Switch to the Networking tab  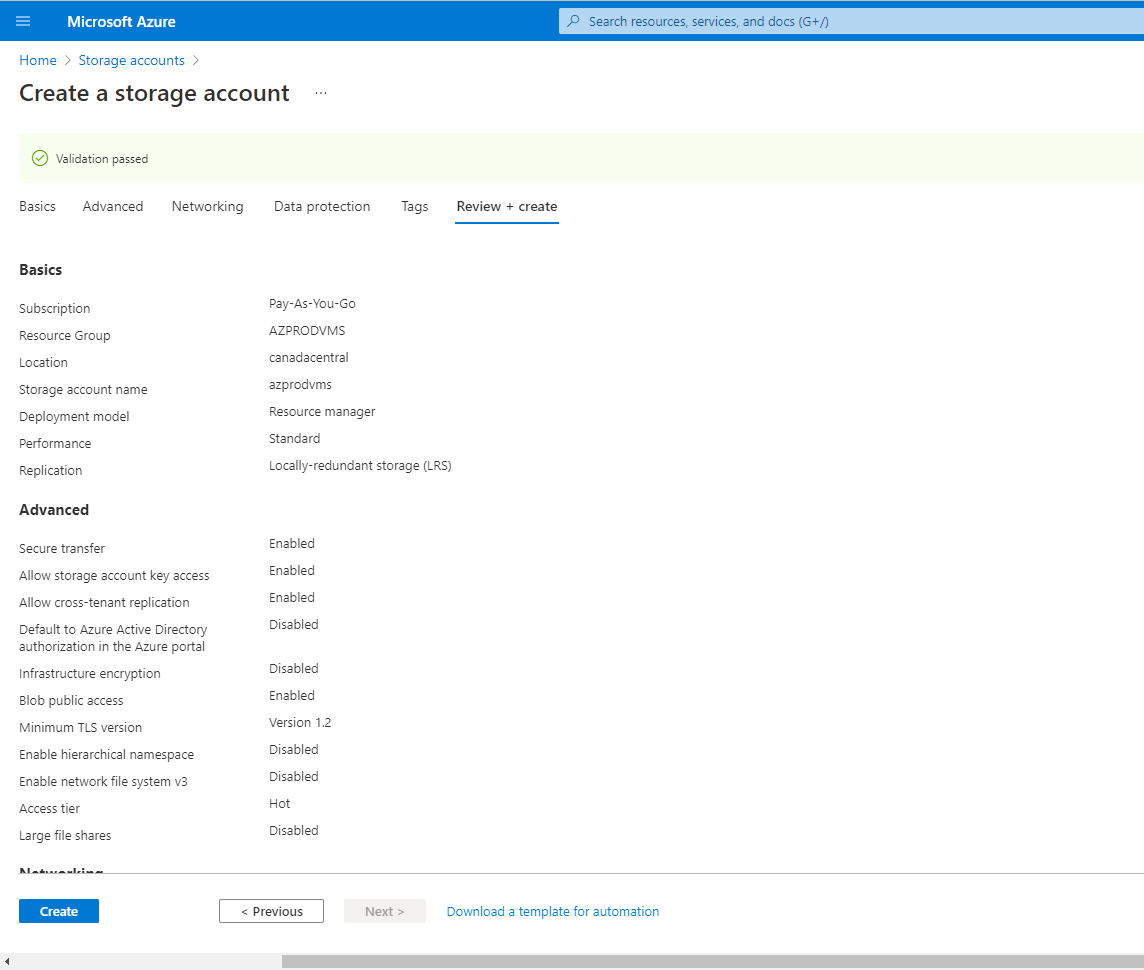click(208, 206)
